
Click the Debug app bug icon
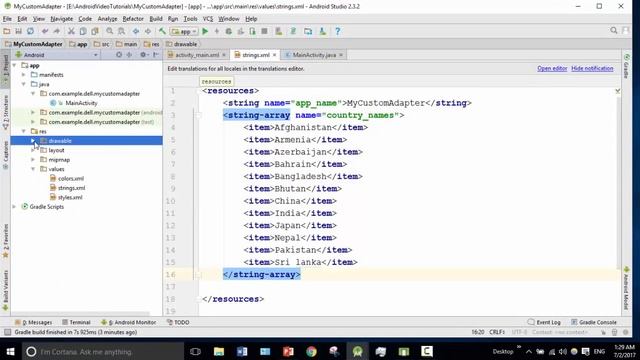[229, 31]
